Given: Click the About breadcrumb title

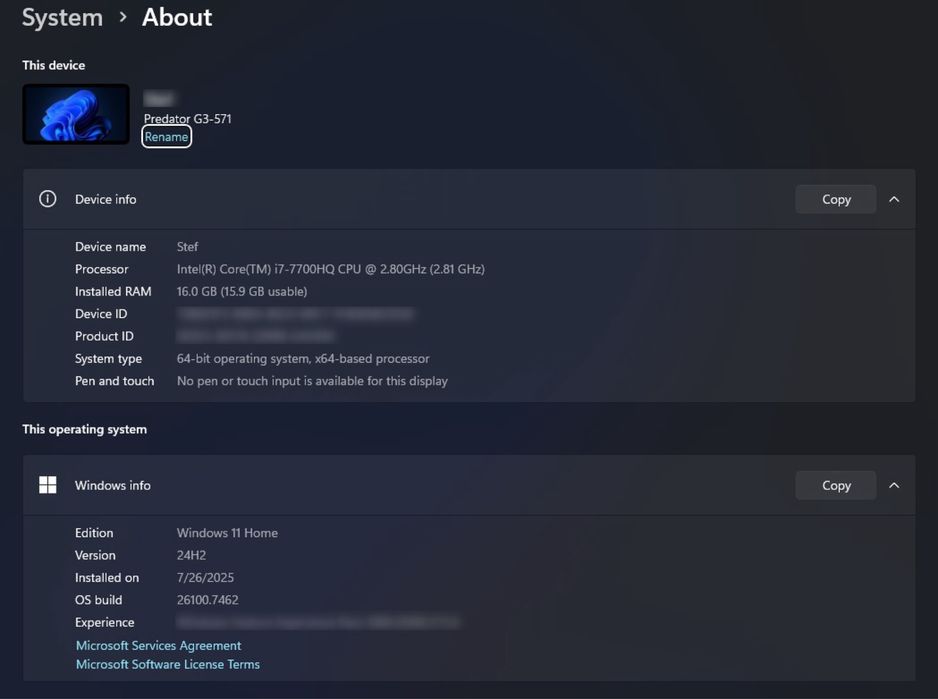Looking at the screenshot, I should 177,17.
